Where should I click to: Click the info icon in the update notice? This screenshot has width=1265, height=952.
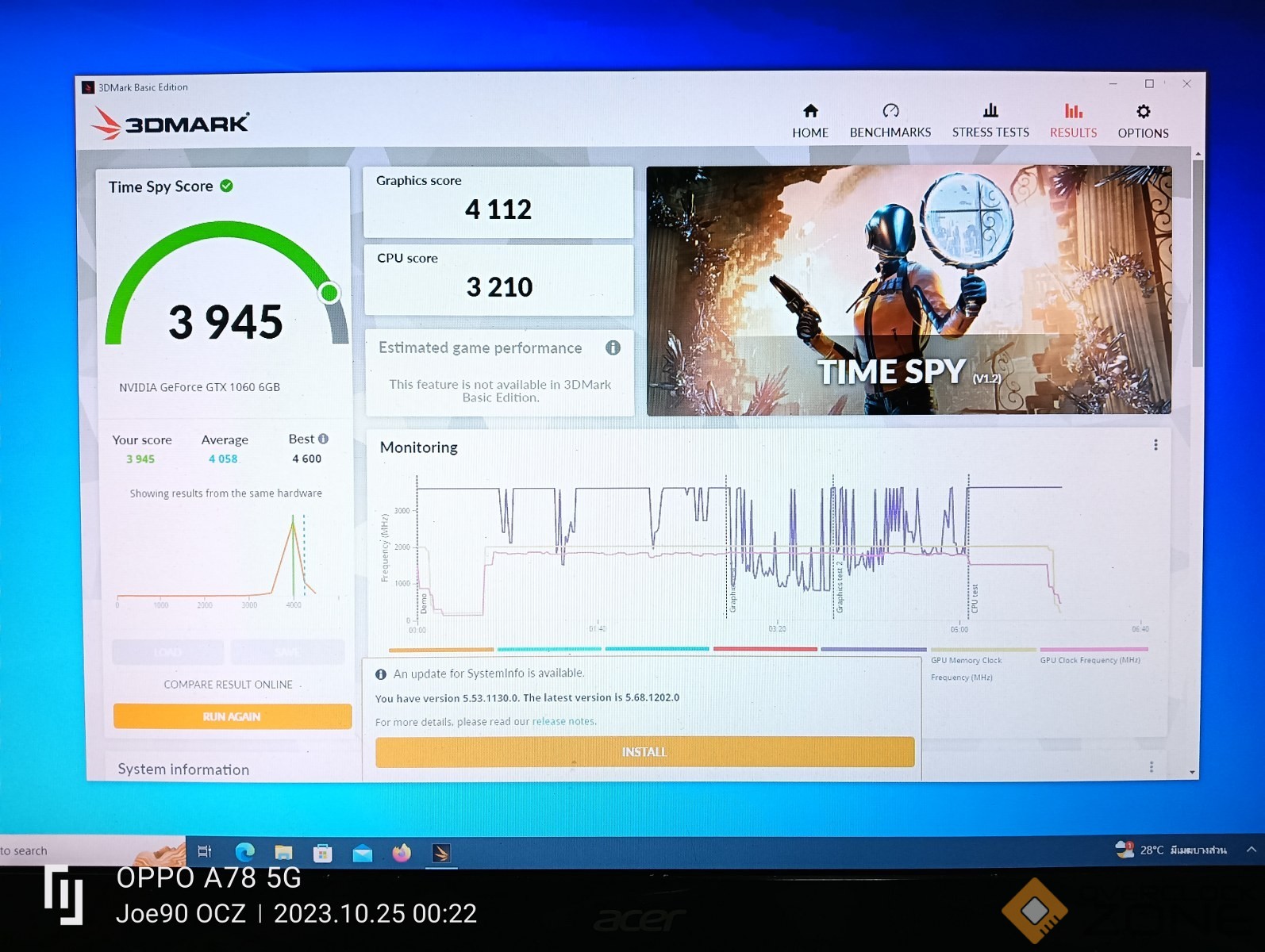[381, 674]
